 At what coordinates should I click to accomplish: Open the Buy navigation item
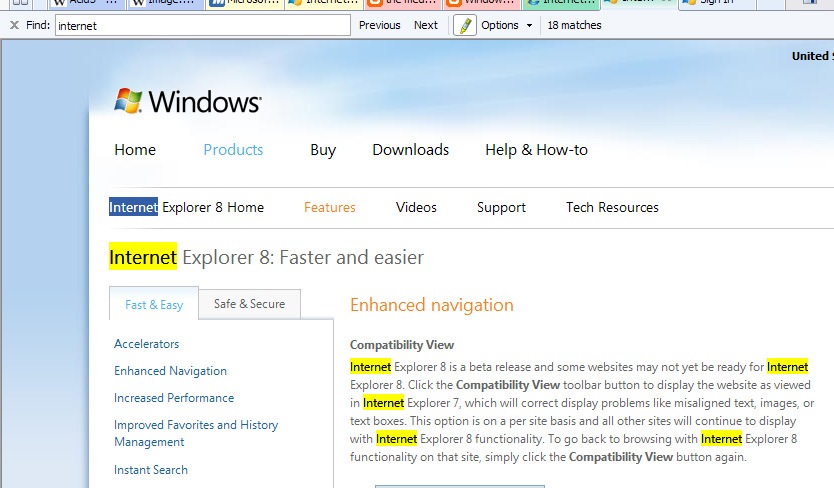(x=323, y=150)
